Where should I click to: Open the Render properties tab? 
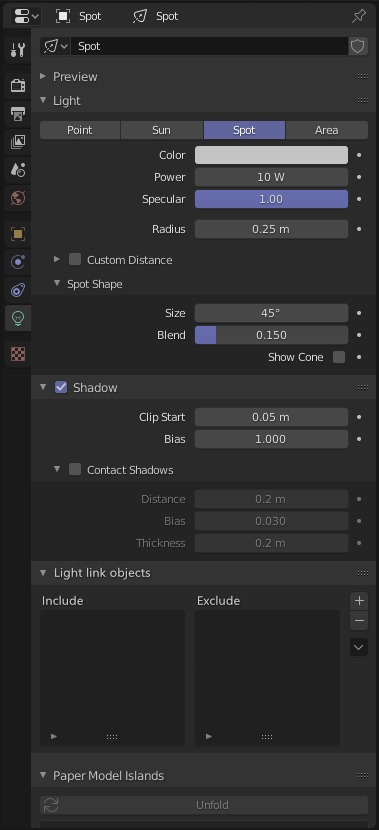18,85
